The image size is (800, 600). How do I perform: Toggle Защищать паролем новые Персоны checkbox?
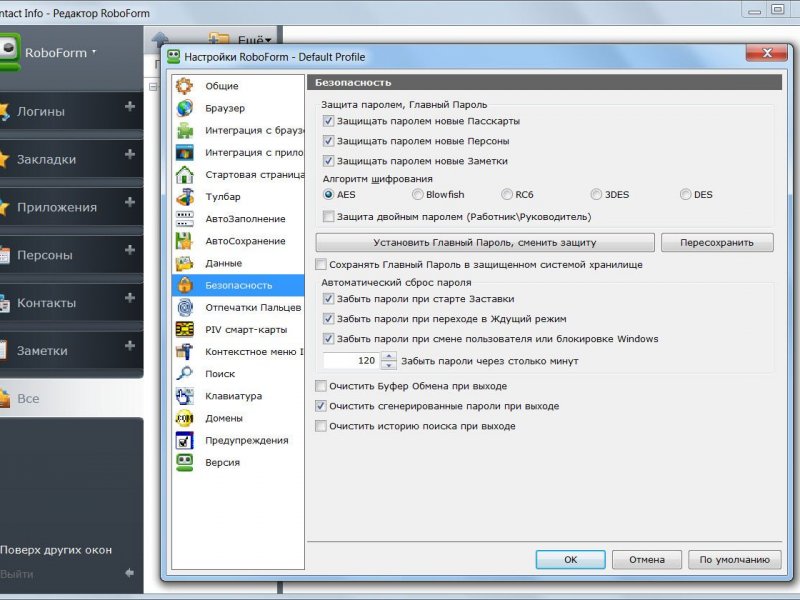point(329,141)
